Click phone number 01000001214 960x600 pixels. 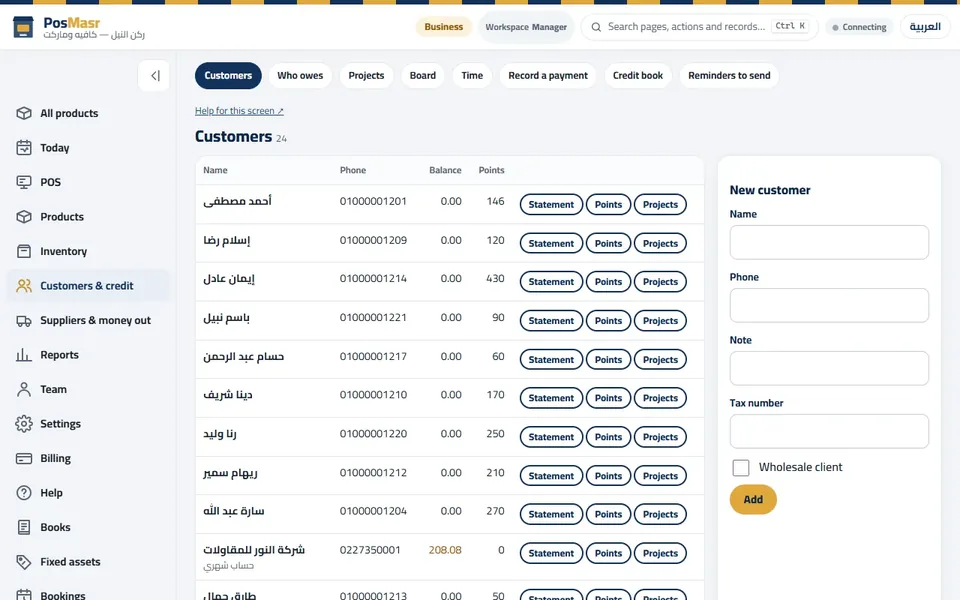(373, 279)
